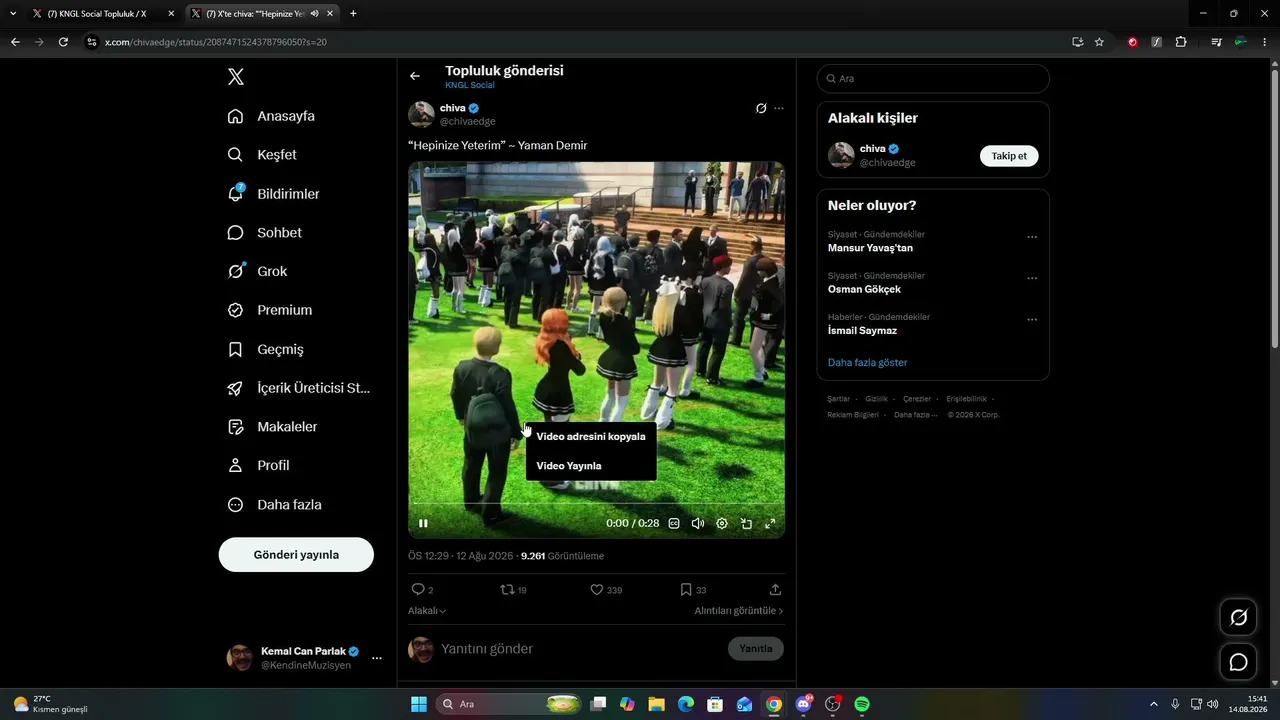
Task: Toggle picture-in-picture for the video
Action: (x=746, y=523)
